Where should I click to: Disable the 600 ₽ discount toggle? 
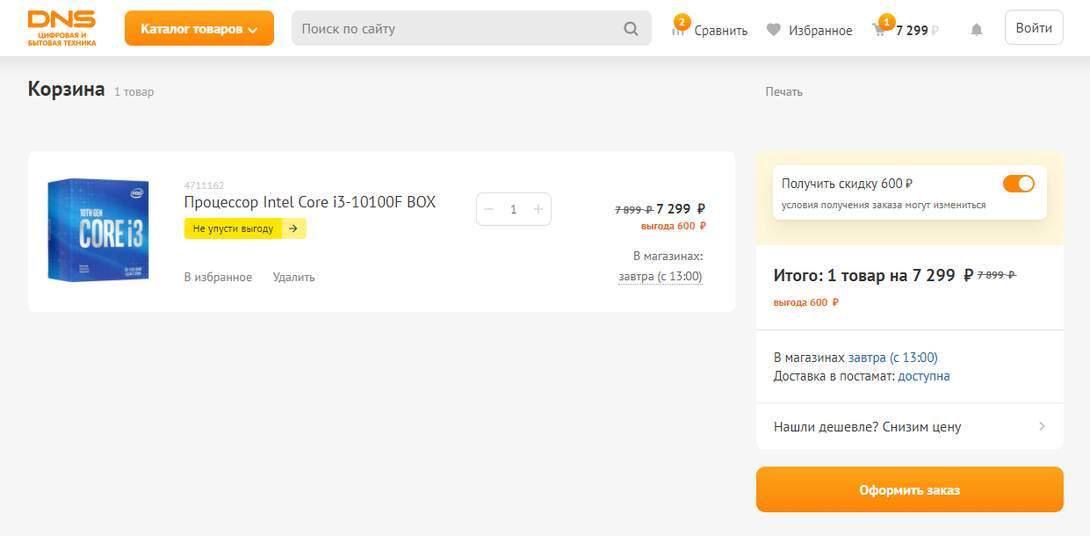[1018, 183]
